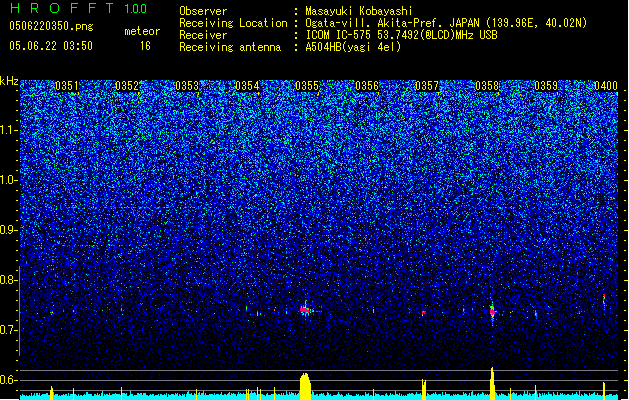Click observer name Masayuki Kobayashi

pyautogui.click(x=359, y=11)
